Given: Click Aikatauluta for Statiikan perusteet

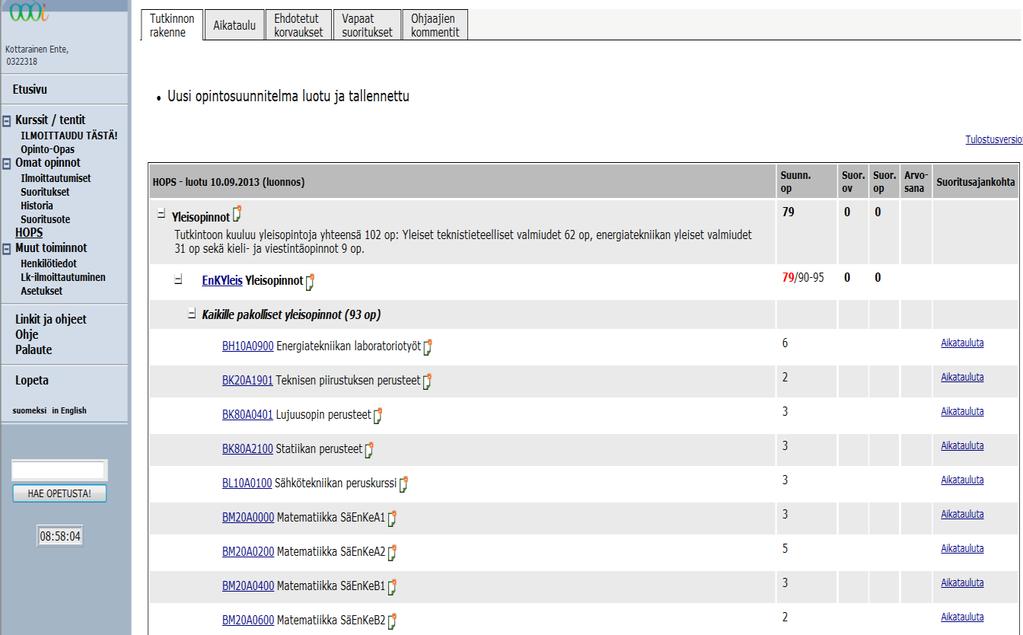Looking at the screenshot, I should pyautogui.click(x=962, y=446).
